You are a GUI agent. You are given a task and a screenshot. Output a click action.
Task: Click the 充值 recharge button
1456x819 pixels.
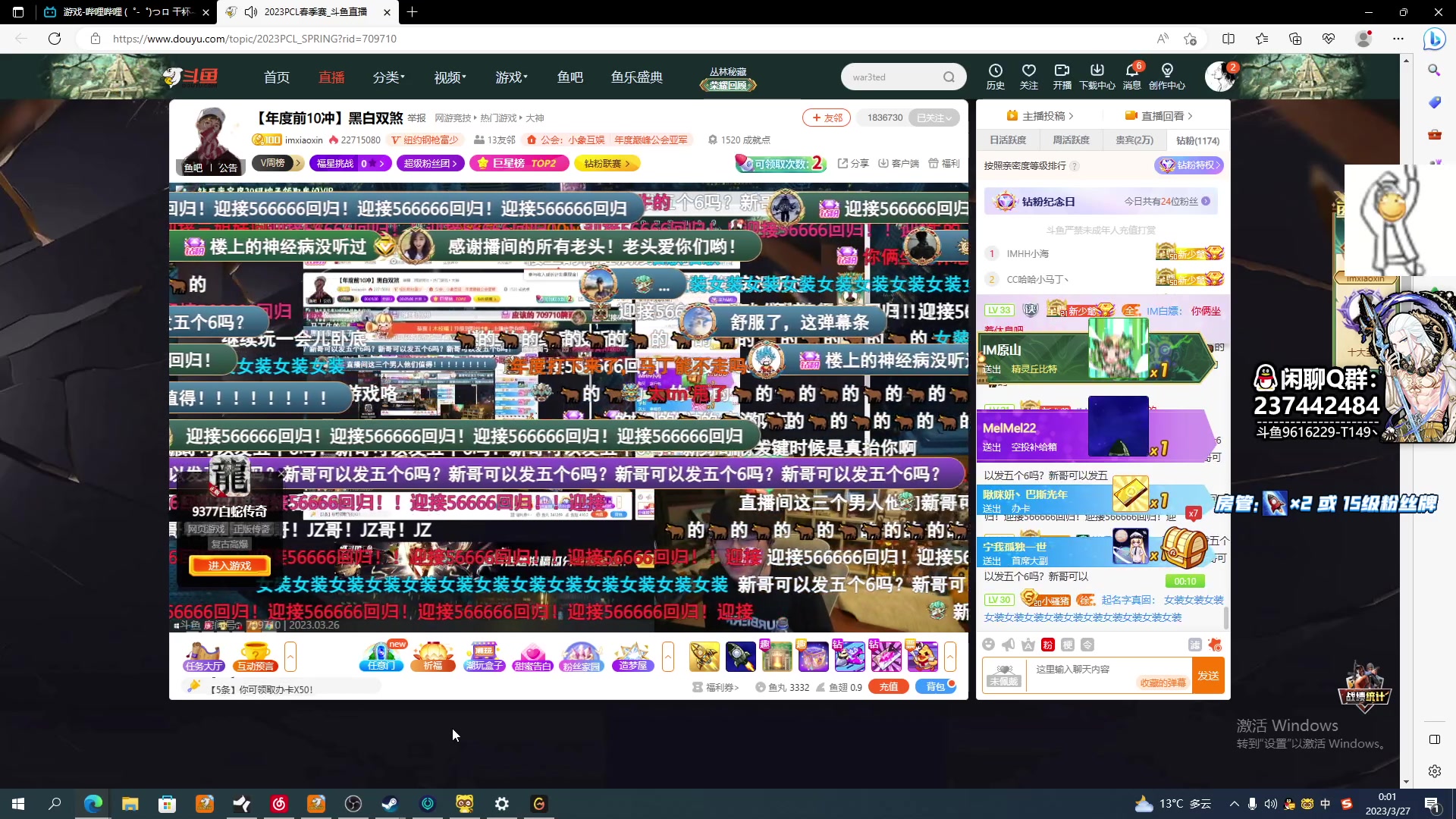[889, 687]
